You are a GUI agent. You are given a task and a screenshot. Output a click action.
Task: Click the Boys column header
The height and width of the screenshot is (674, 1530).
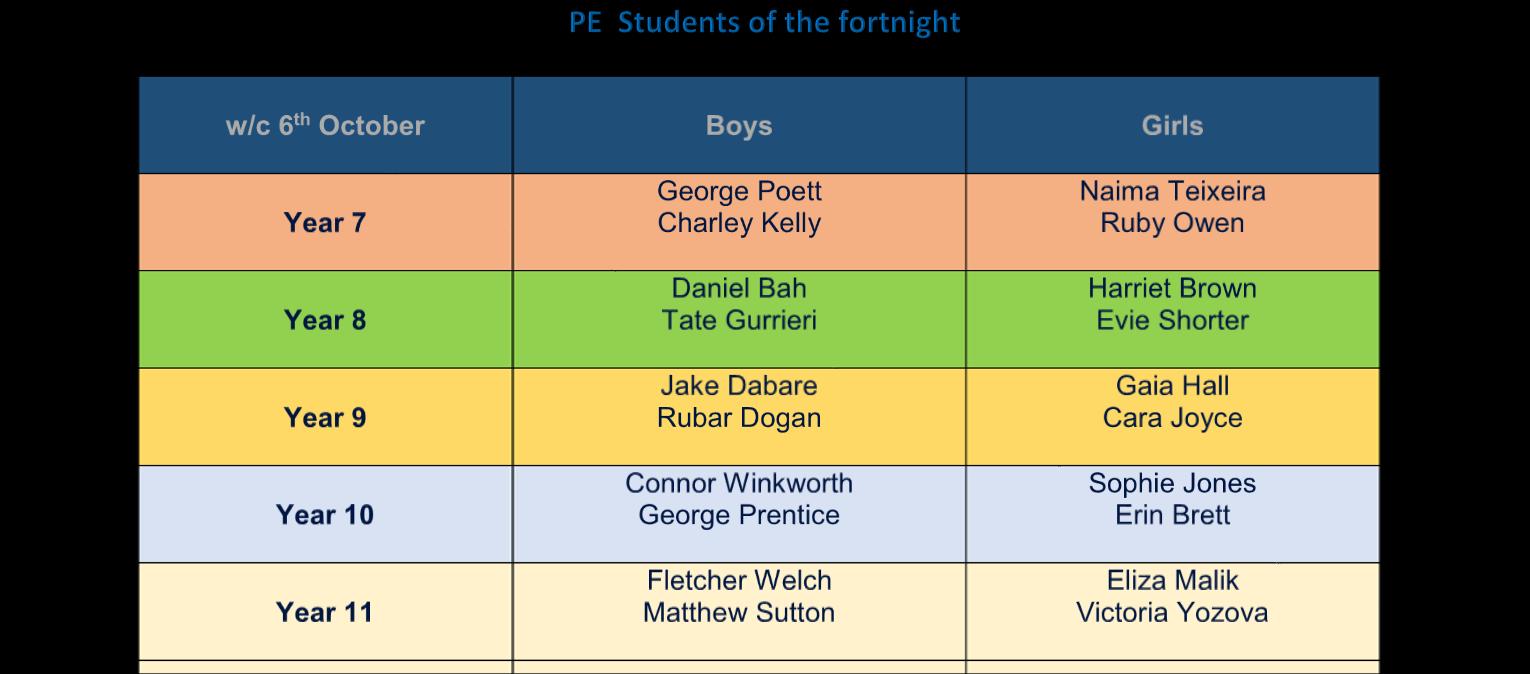pos(739,126)
